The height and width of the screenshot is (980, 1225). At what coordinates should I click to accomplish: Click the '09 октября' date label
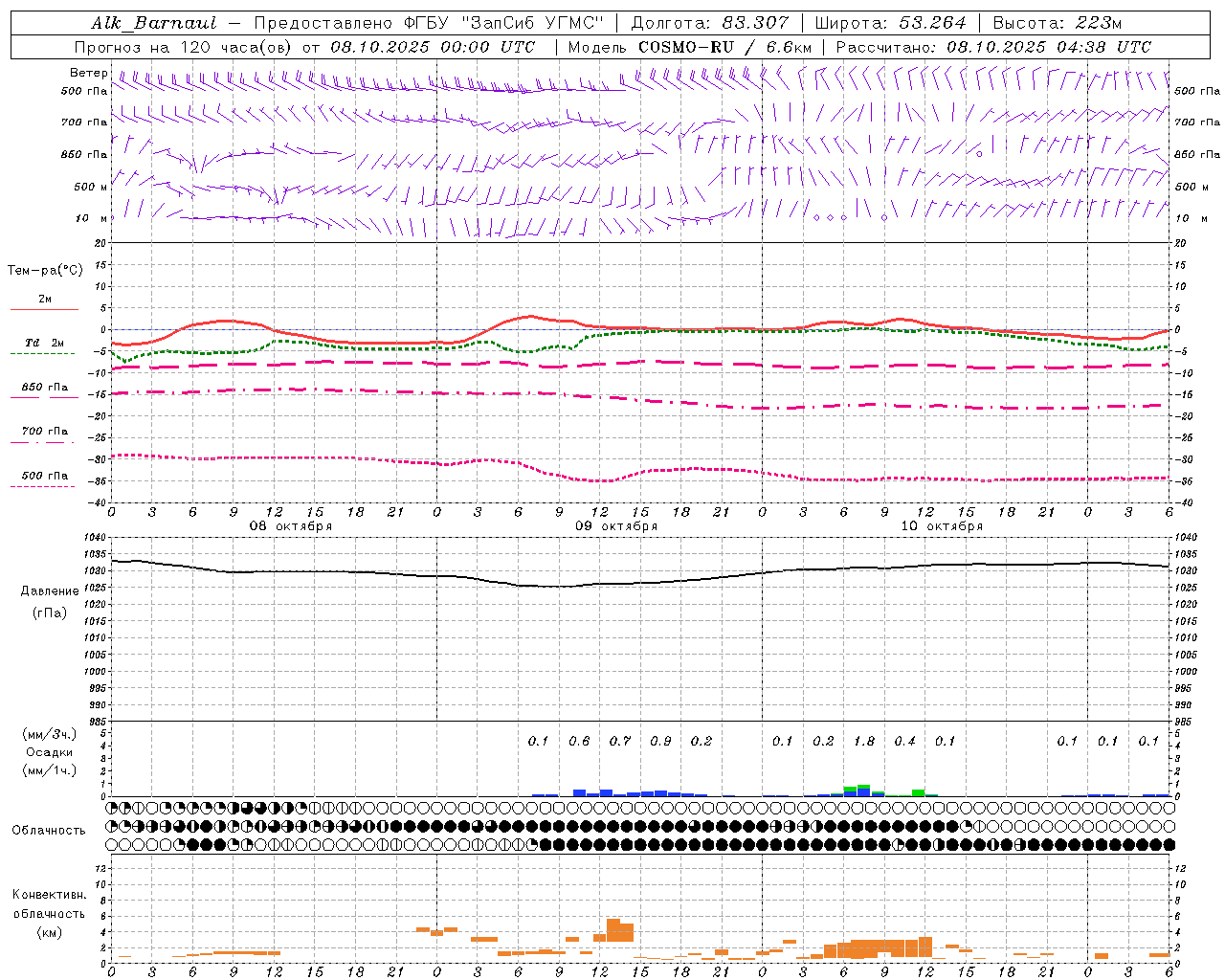tap(616, 526)
